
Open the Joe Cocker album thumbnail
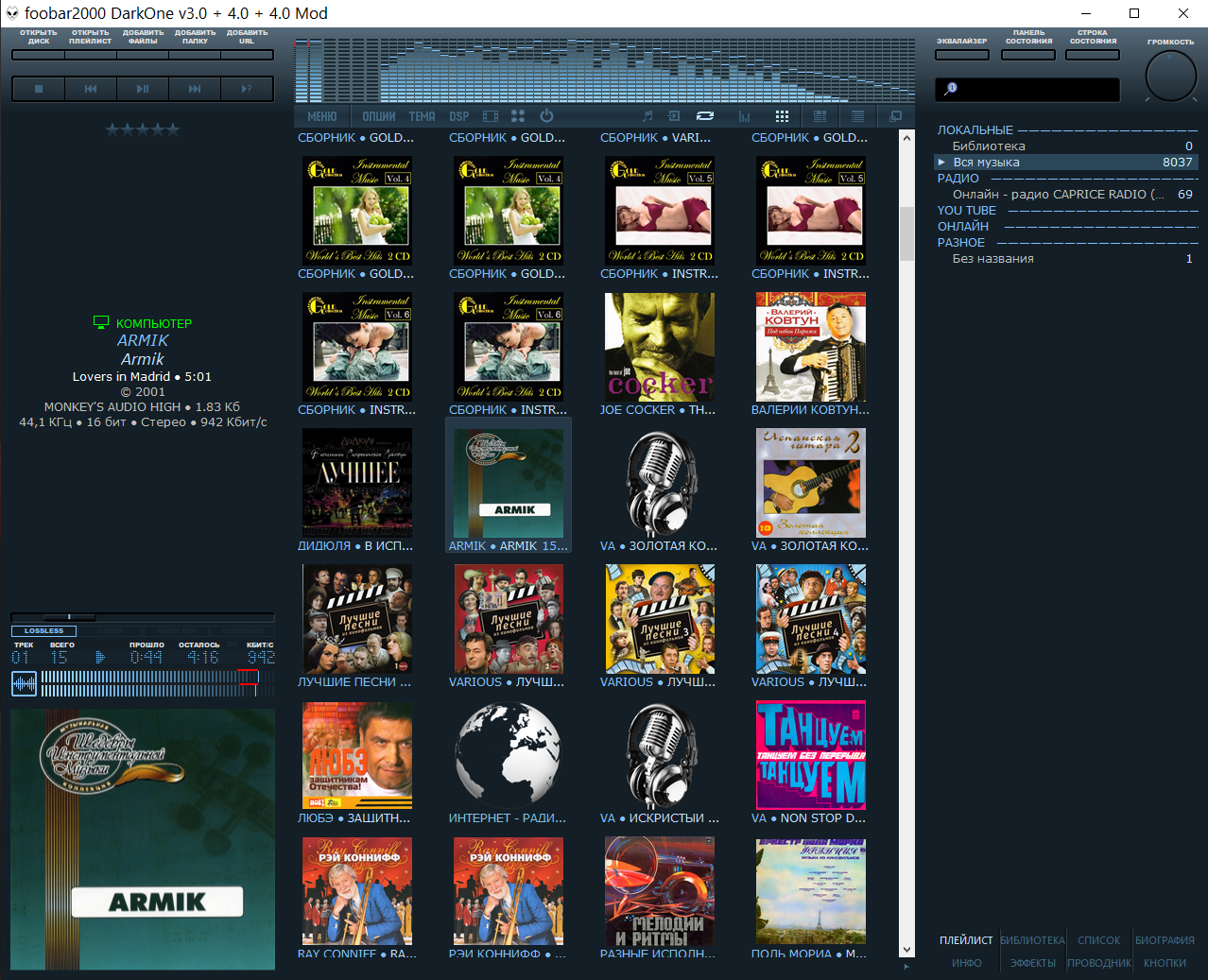click(660, 347)
